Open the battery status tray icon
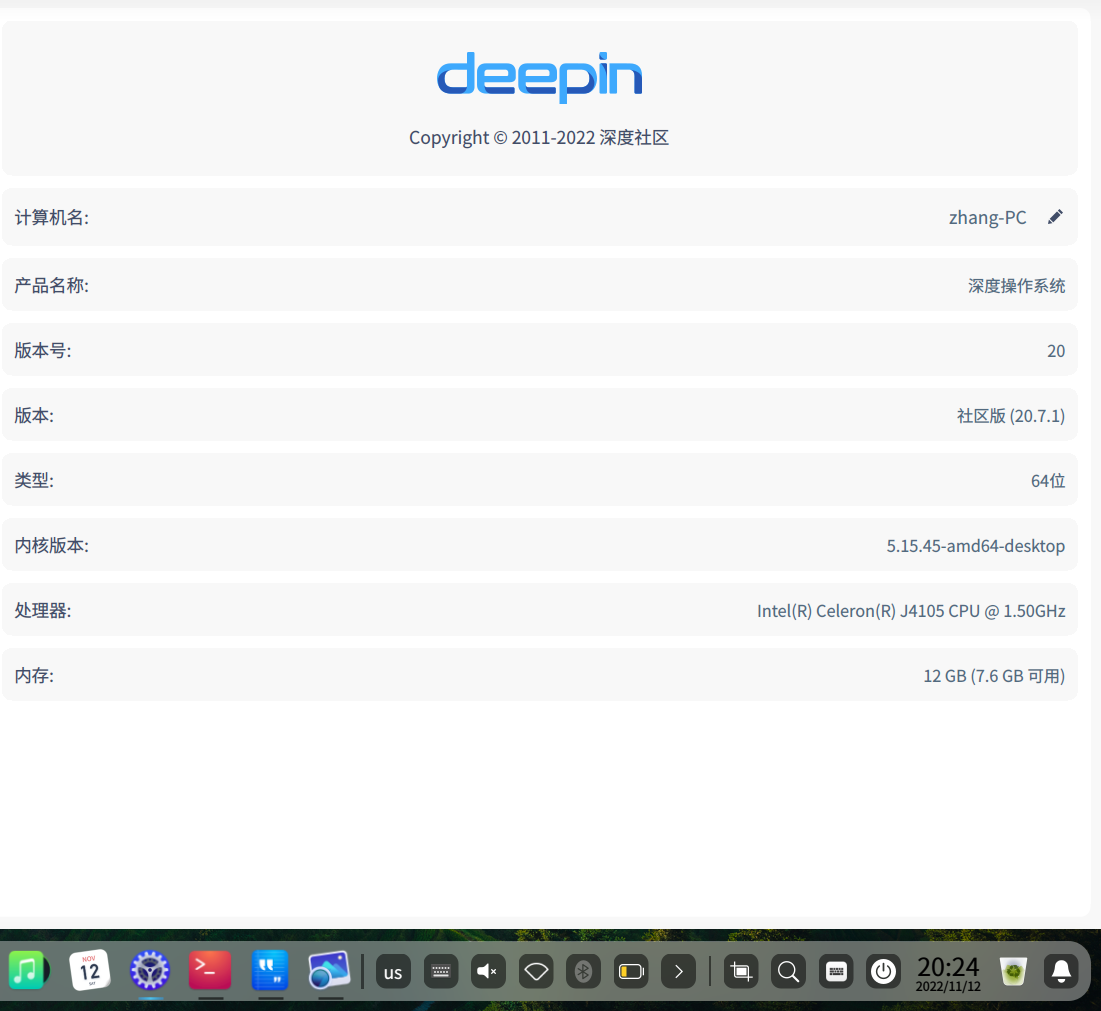 click(x=631, y=972)
